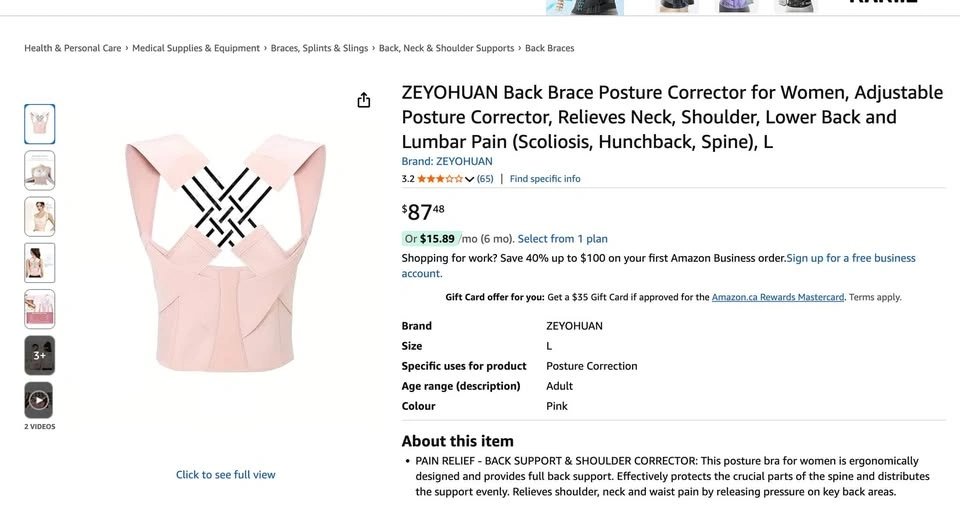
Task: Go to Back Braces breadcrumb
Action: click(x=550, y=48)
